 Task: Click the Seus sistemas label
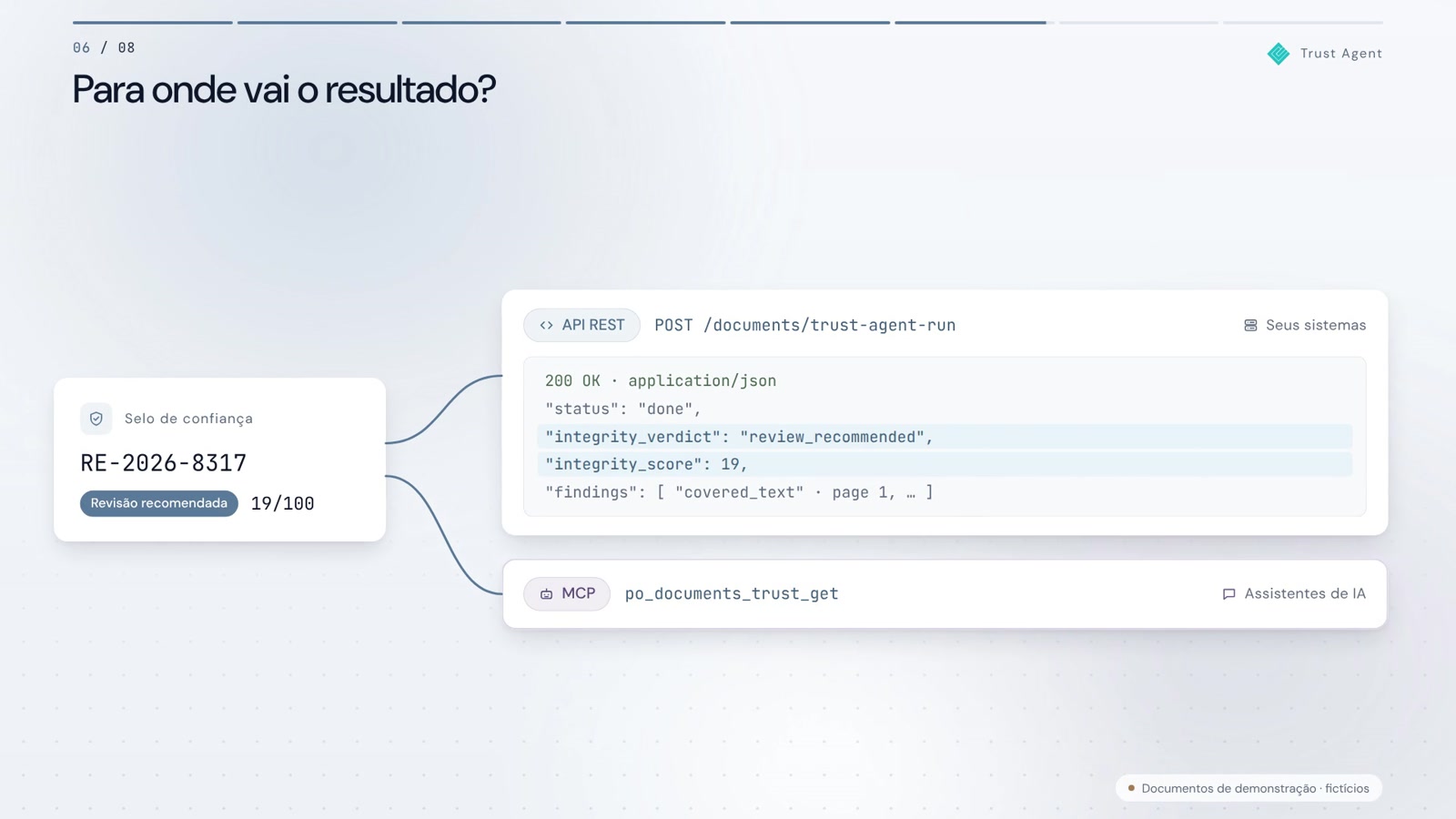coord(1316,325)
